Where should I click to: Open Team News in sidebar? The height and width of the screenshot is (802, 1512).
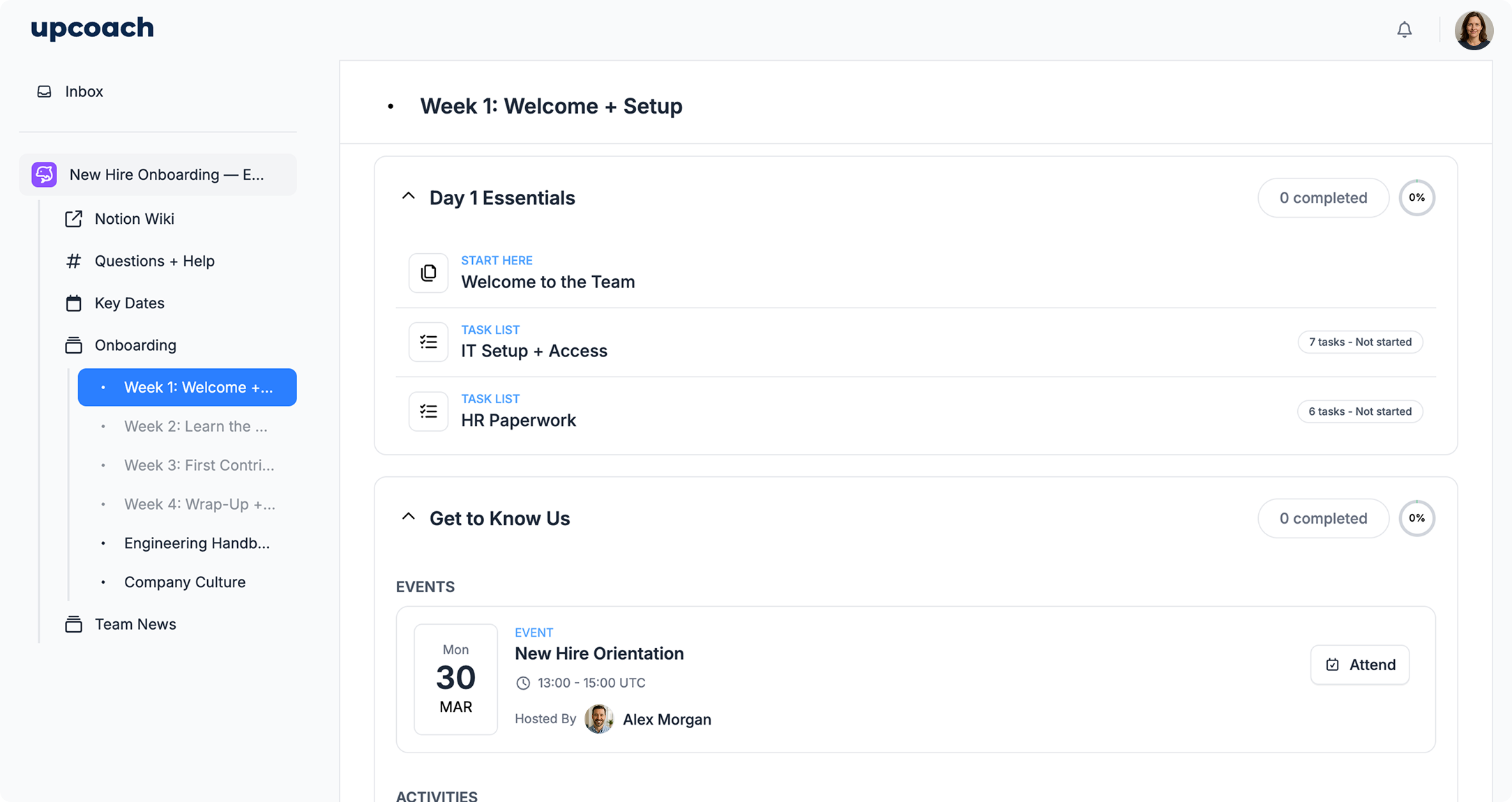tap(135, 624)
